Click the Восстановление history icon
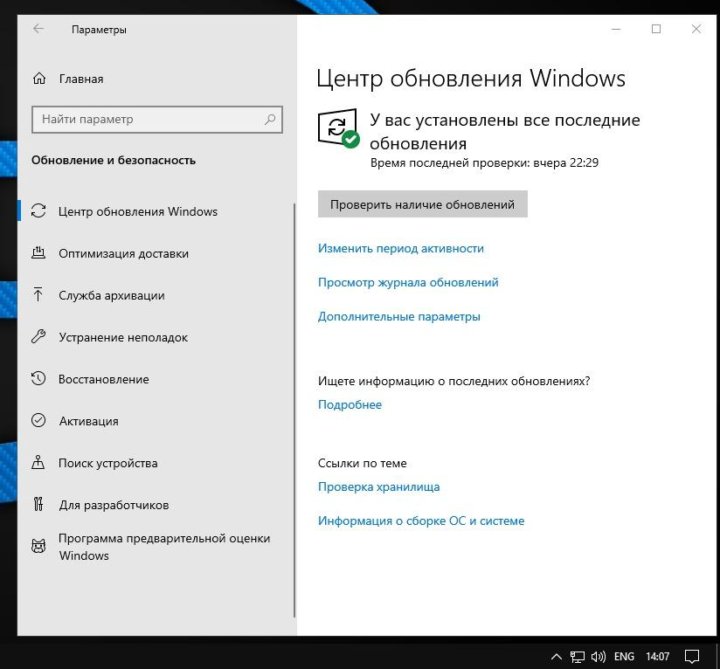 click(39, 379)
